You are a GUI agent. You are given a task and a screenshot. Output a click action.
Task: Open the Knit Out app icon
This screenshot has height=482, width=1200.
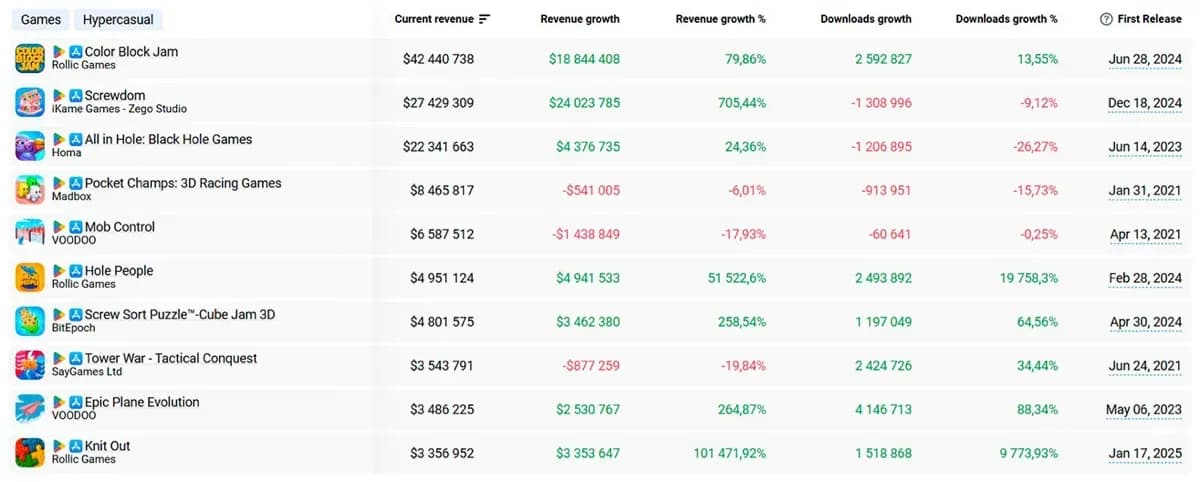point(30,453)
